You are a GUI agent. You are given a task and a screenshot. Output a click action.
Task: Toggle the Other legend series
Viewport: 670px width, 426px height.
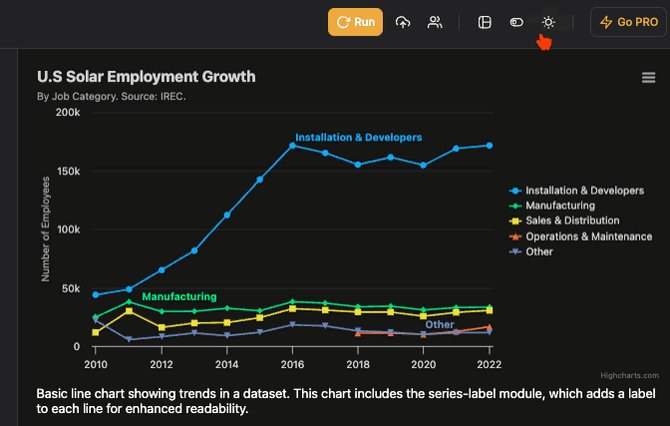point(531,252)
